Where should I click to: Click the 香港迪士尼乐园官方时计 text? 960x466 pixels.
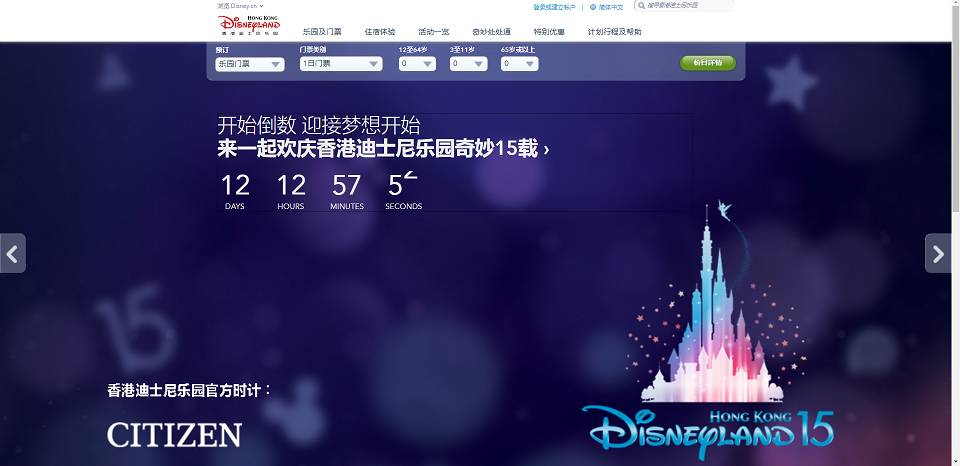pos(189,390)
